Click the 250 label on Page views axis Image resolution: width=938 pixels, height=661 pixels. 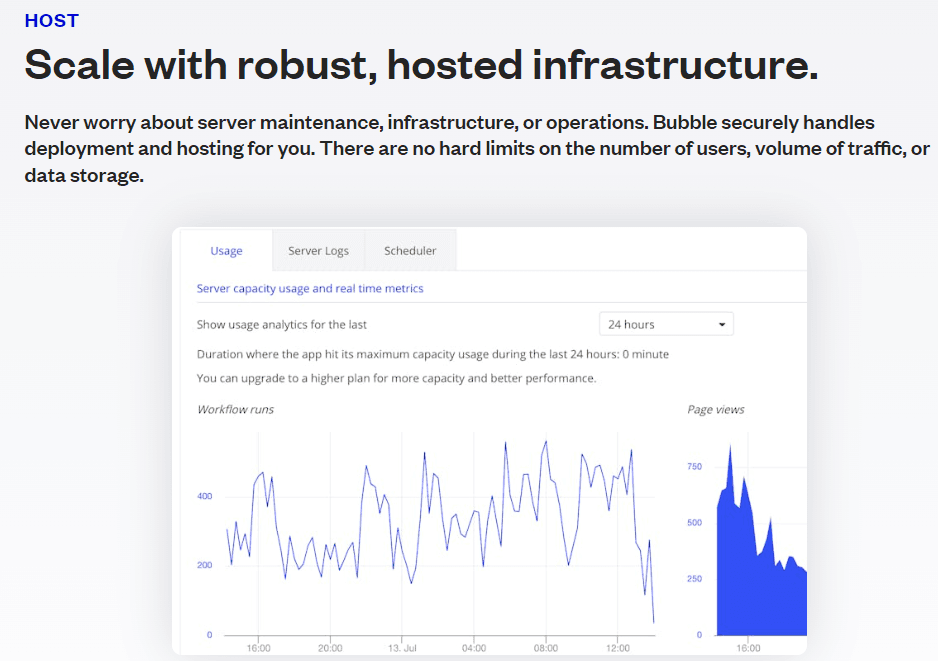[695, 579]
